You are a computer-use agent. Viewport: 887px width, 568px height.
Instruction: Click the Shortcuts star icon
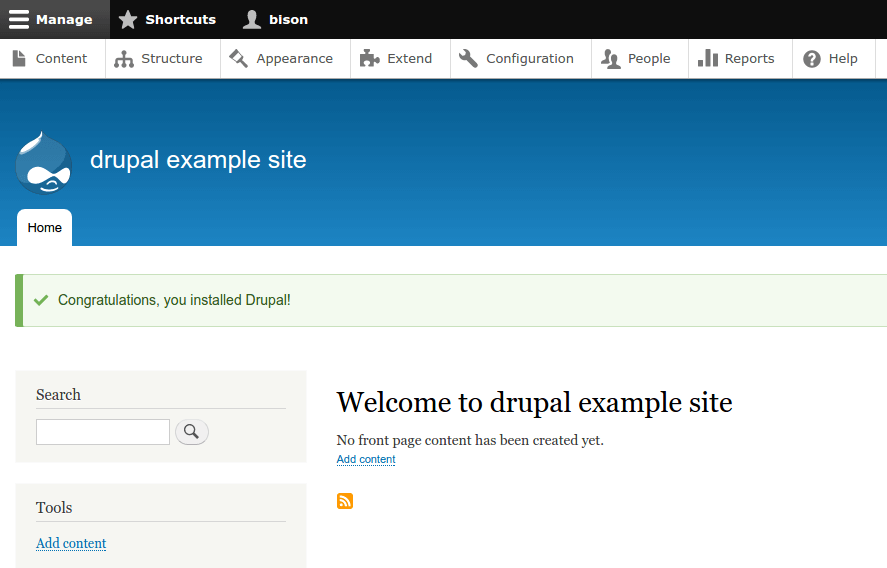pos(128,19)
